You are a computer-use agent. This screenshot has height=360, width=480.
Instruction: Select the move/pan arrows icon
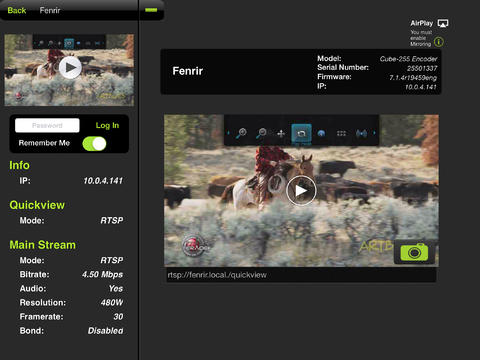pyautogui.click(x=281, y=134)
